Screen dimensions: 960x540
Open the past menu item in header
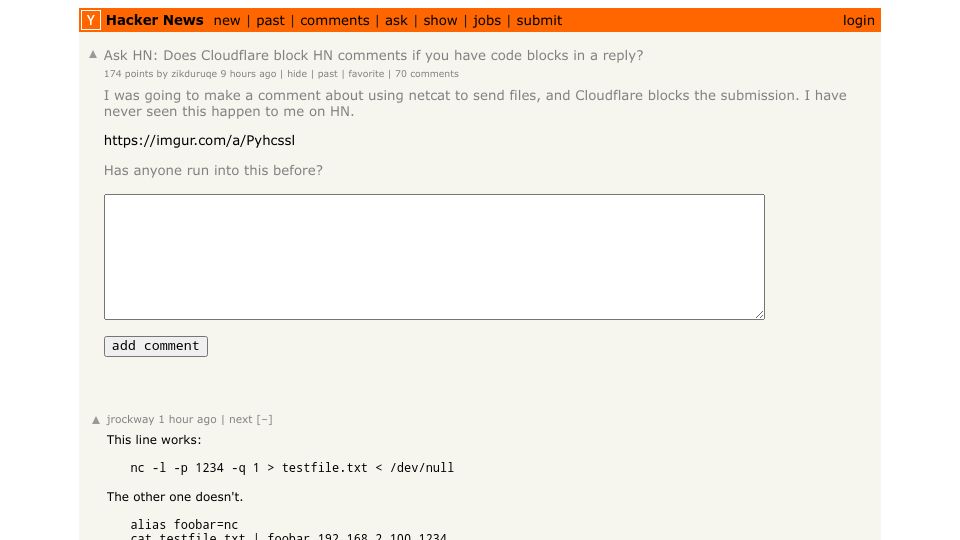coord(270,21)
